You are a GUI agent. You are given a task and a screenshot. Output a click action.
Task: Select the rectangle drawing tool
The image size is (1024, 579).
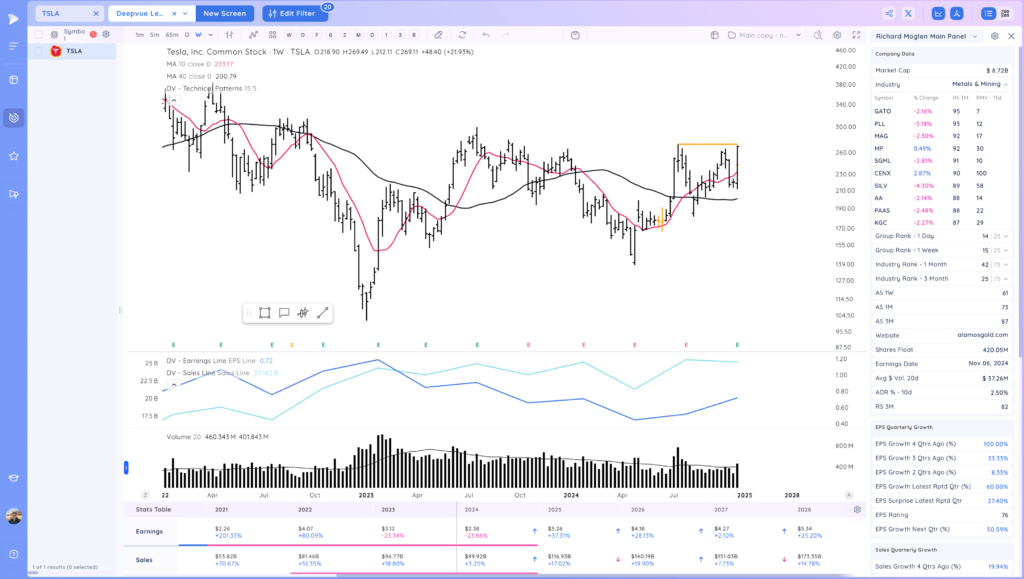(265, 313)
